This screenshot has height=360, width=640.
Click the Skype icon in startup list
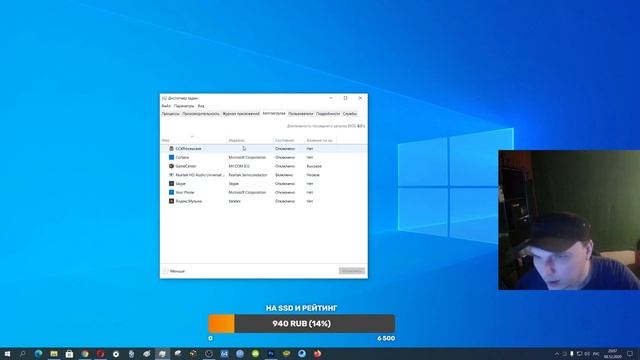(171, 184)
